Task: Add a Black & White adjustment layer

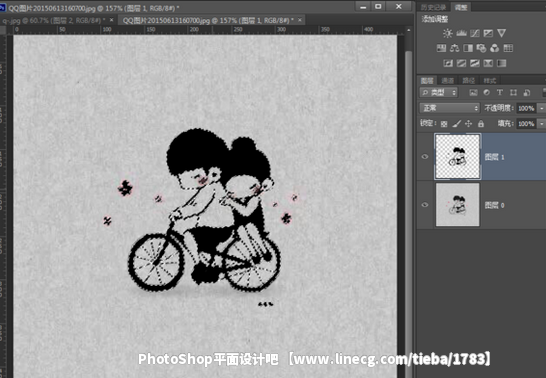Action: pos(468,48)
